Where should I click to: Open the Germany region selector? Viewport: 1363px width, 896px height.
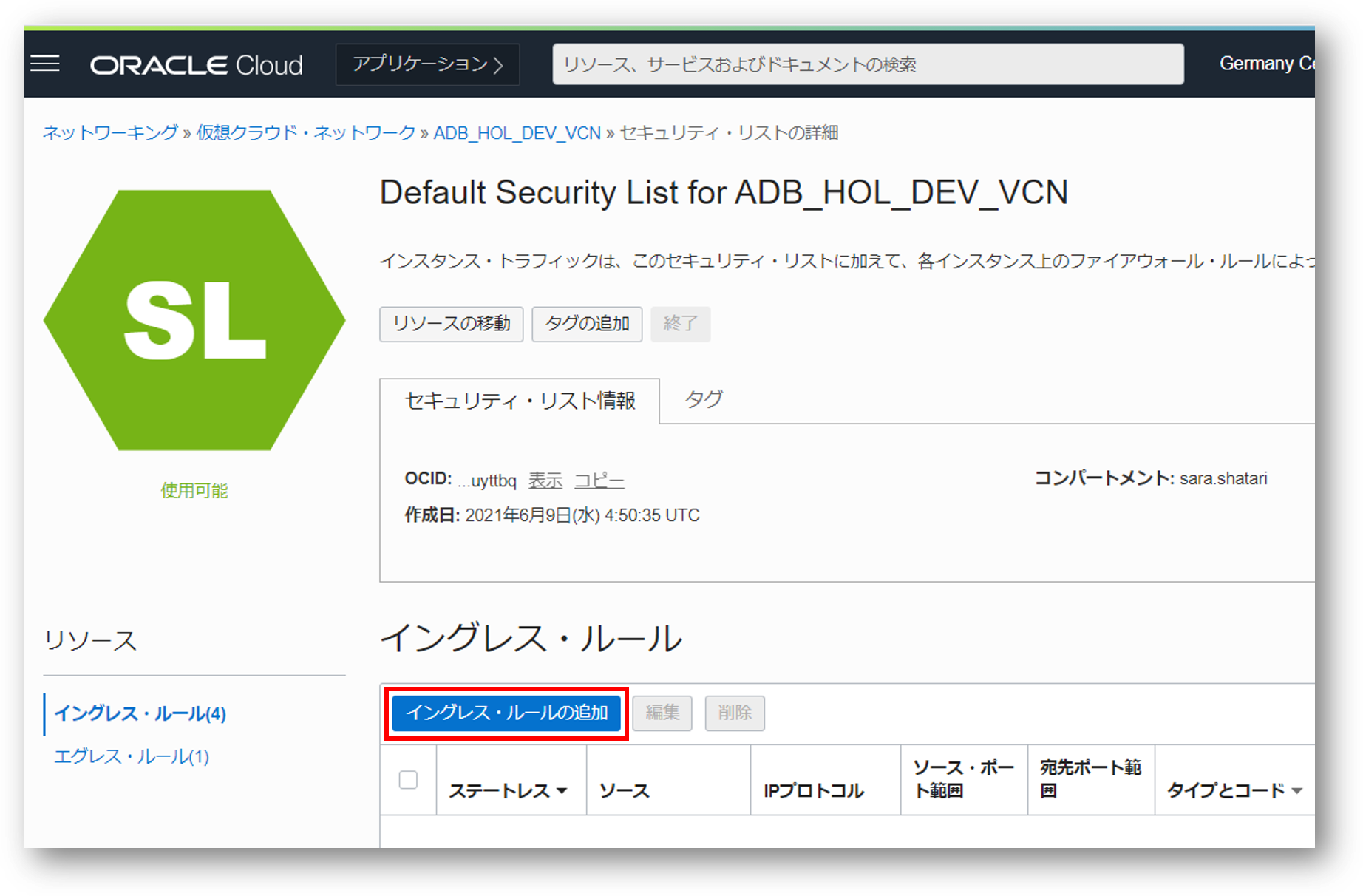click(1265, 64)
